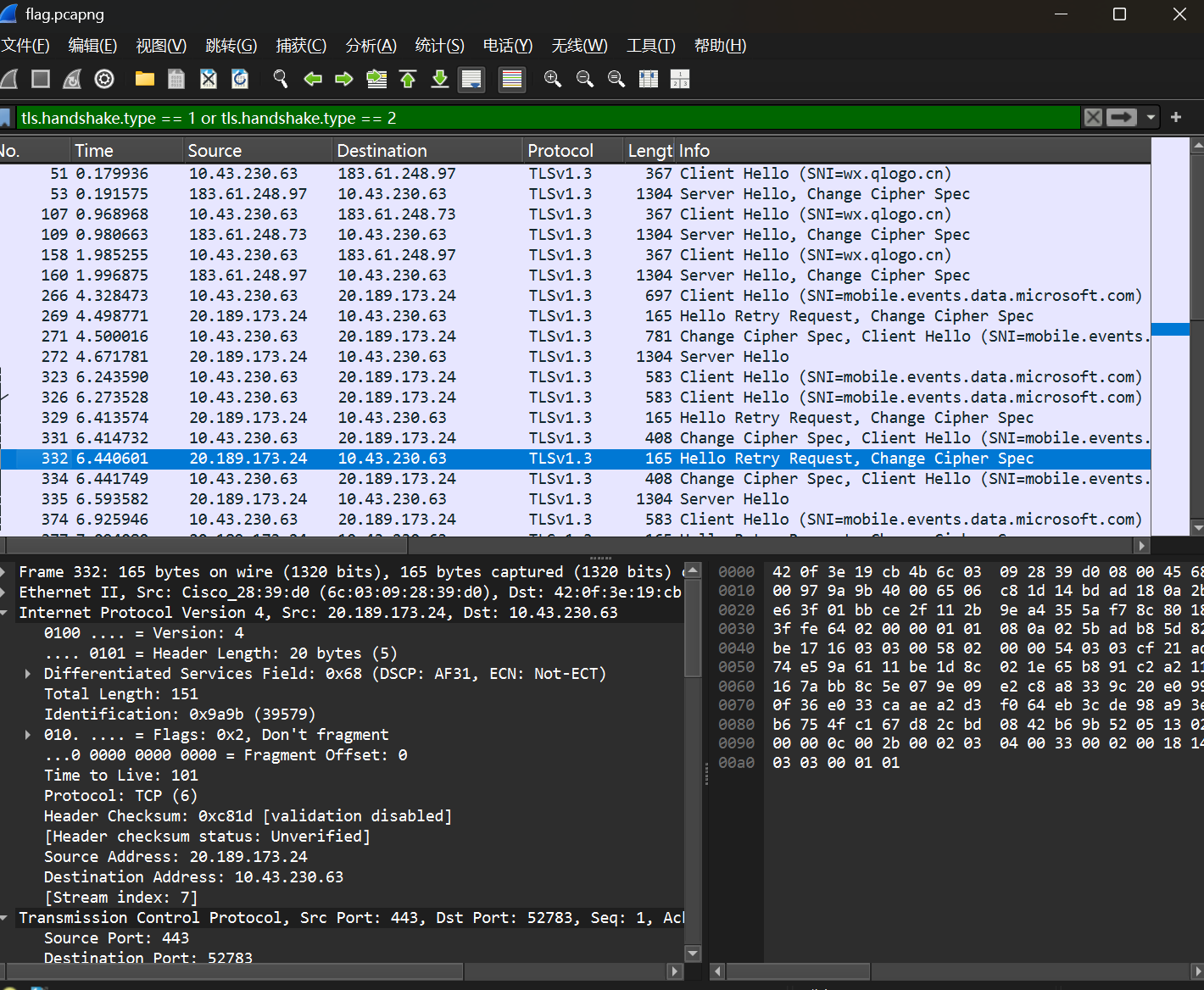Sort packets by the Info column header

(912, 151)
